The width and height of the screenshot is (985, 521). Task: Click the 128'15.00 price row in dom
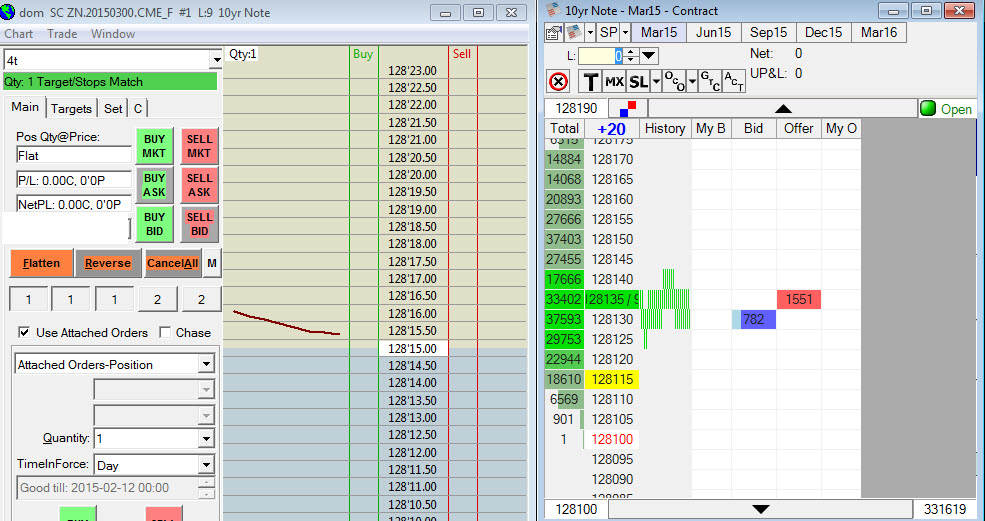(x=413, y=348)
